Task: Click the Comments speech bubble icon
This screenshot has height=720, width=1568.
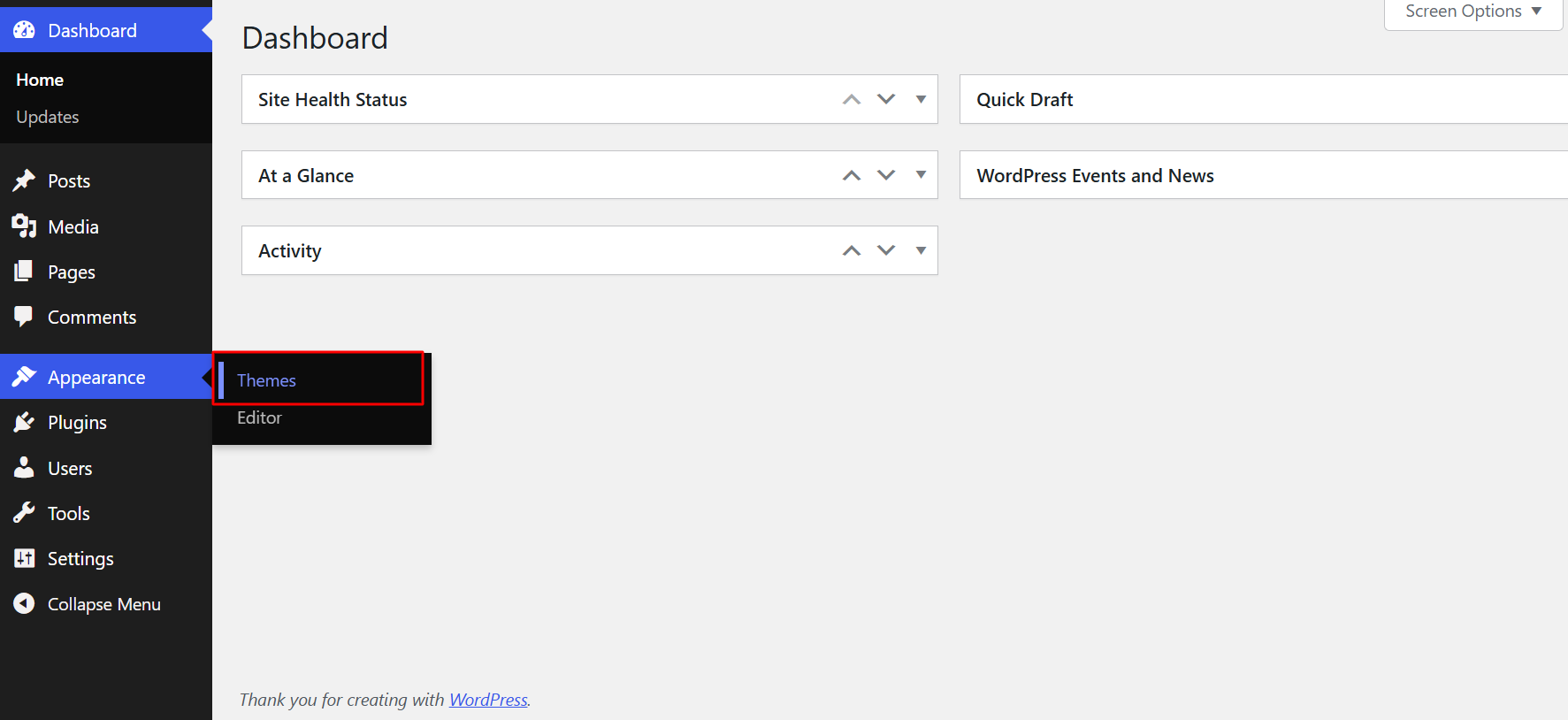Action: tap(24, 317)
